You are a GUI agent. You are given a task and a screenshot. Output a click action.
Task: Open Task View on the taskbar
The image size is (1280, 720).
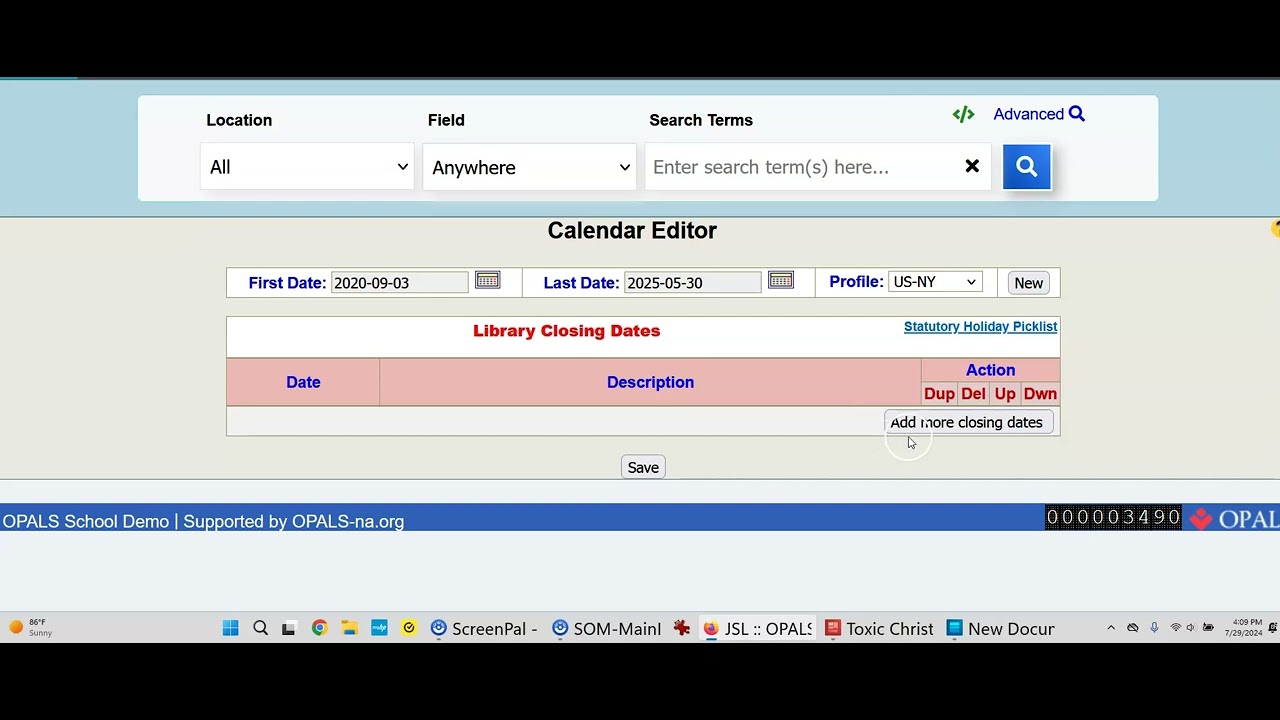289,628
